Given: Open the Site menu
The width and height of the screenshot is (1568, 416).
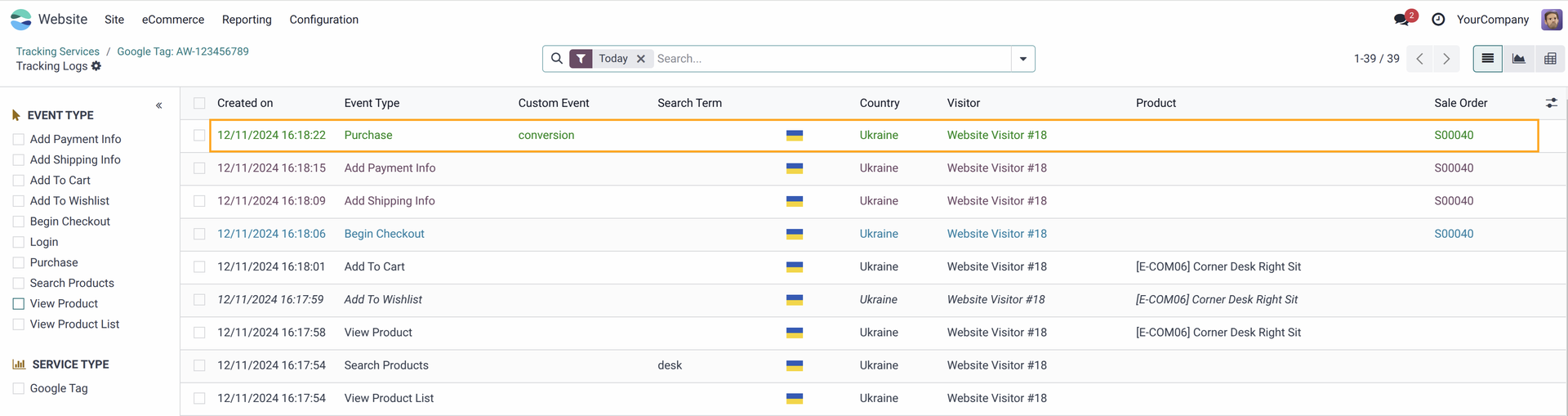Looking at the screenshot, I should click(x=114, y=20).
